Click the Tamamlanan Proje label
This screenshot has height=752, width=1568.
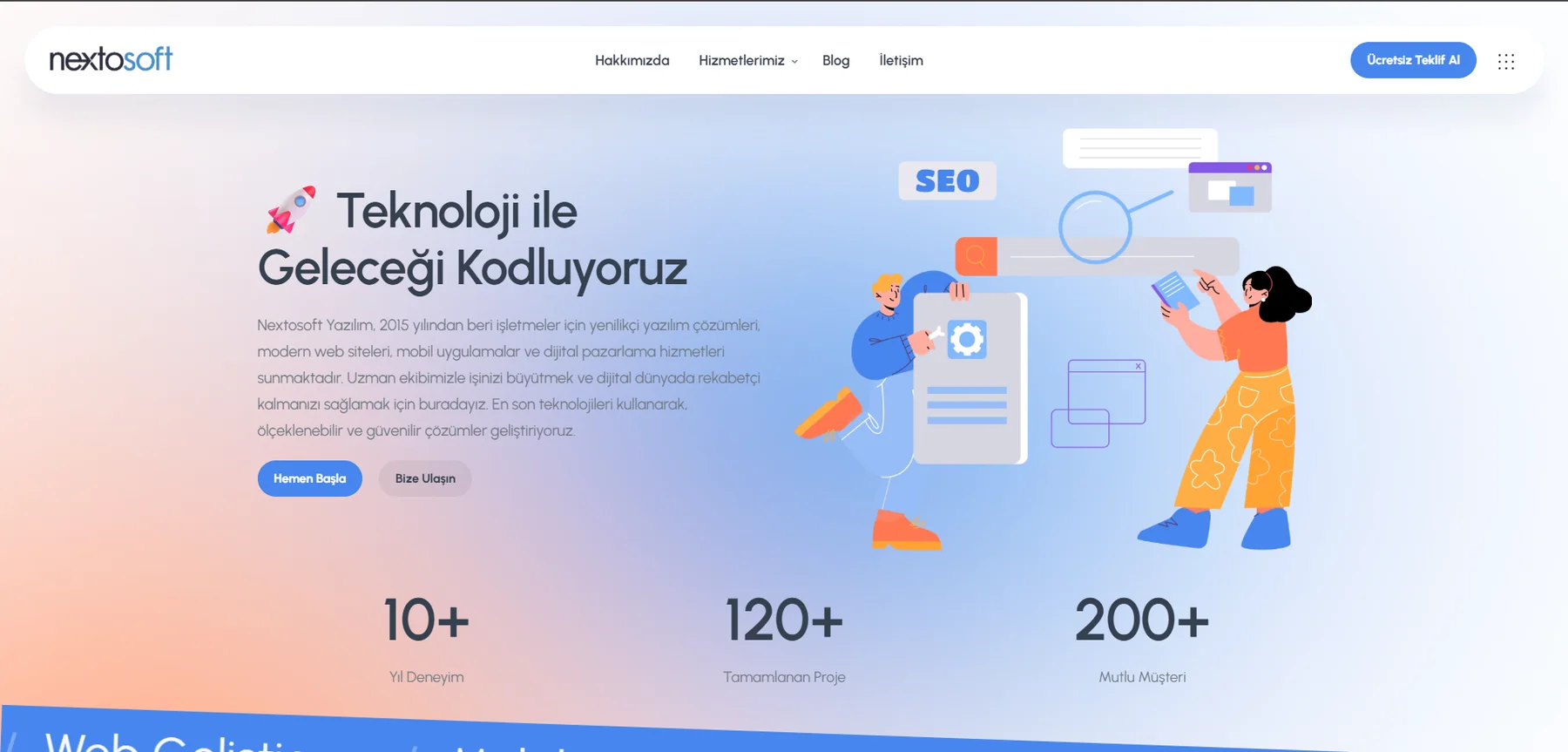(x=784, y=677)
